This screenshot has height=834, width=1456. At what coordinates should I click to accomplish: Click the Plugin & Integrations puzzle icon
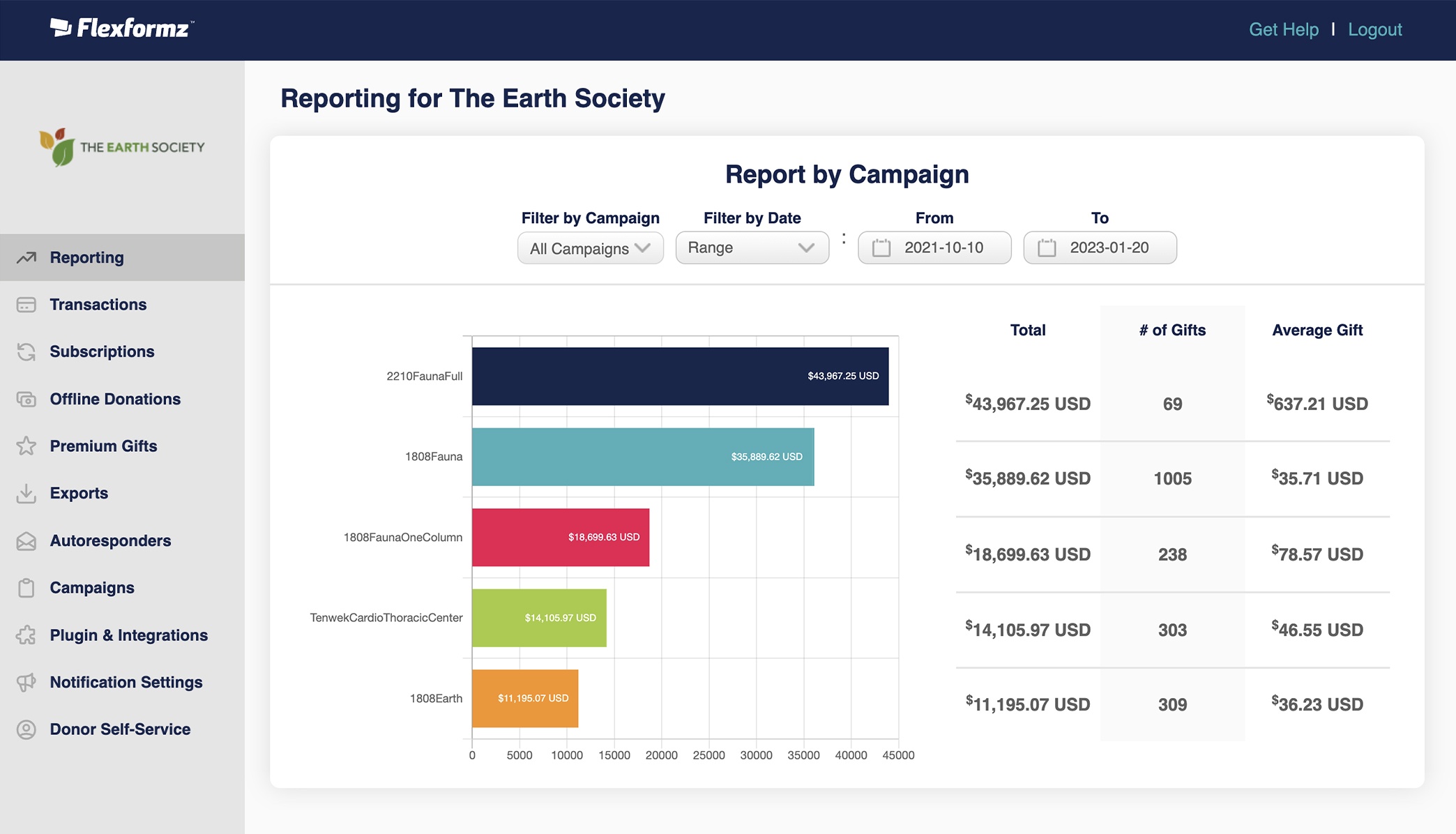[26, 635]
